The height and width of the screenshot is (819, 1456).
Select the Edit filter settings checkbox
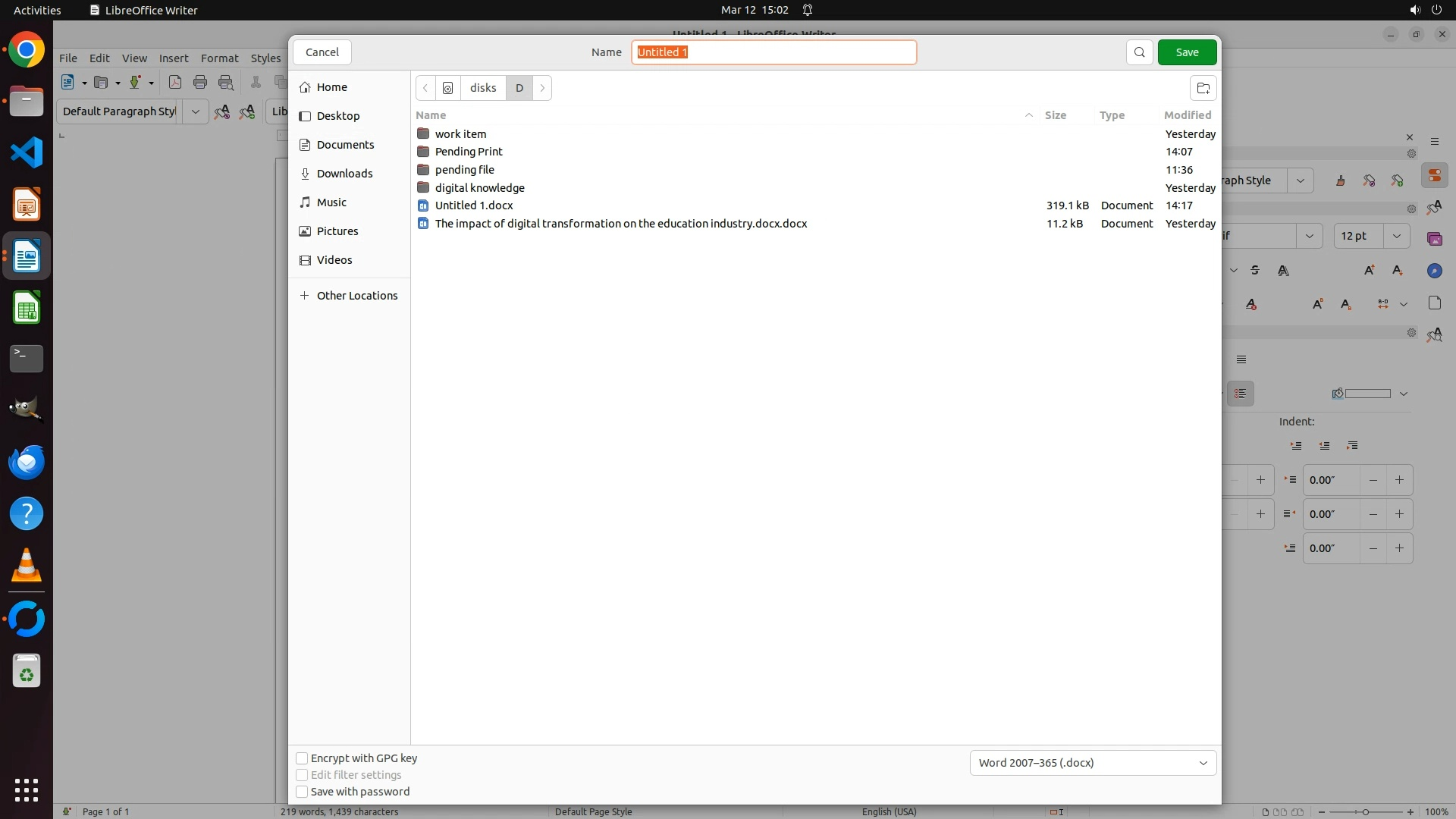click(302, 775)
